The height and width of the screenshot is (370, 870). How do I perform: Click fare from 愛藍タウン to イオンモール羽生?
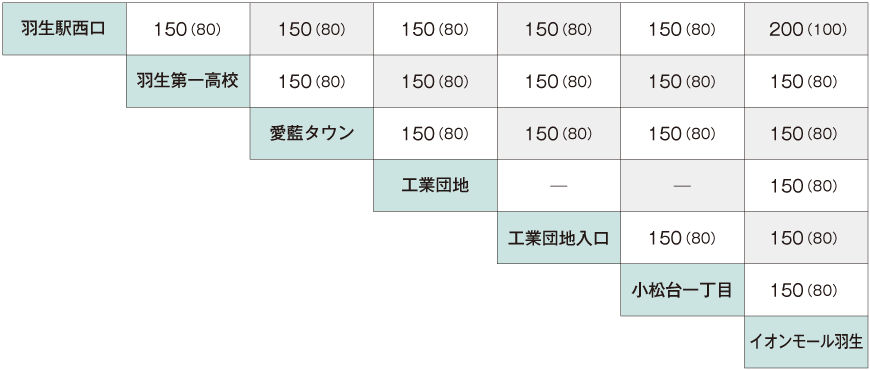[806, 134]
